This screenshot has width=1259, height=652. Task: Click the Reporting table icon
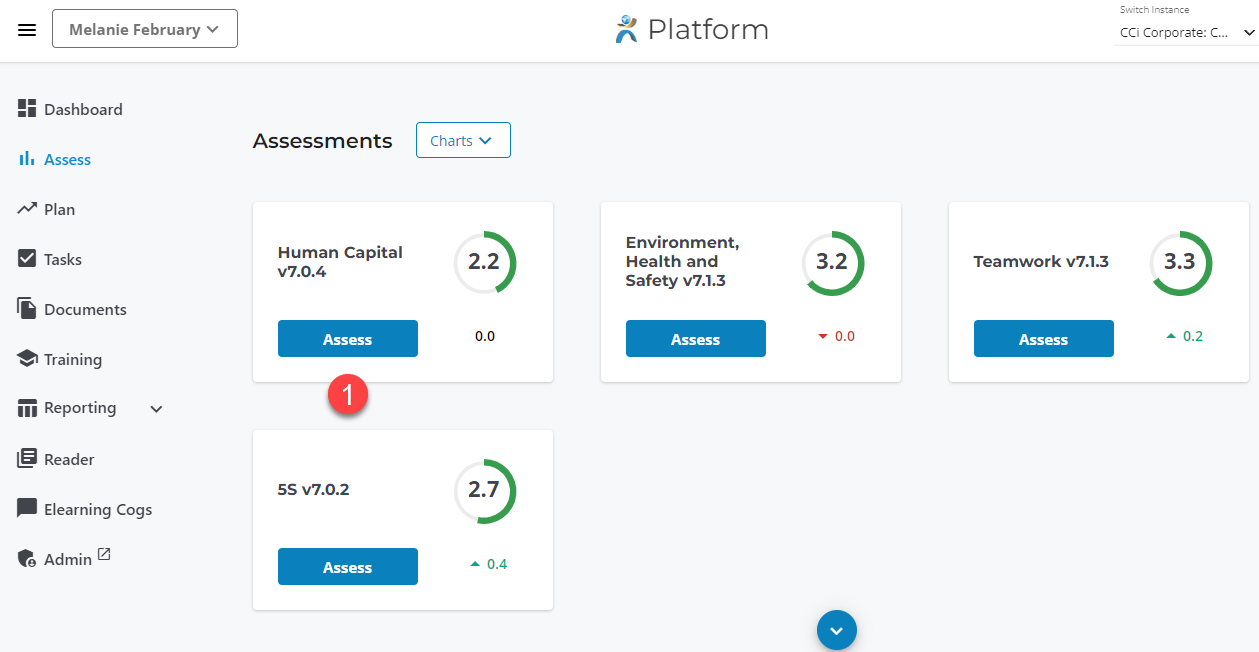(27, 408)
